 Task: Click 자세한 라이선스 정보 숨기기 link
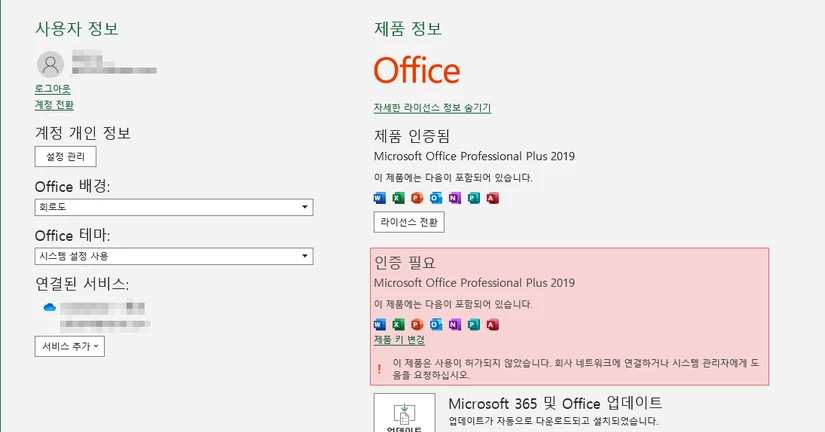432,107
